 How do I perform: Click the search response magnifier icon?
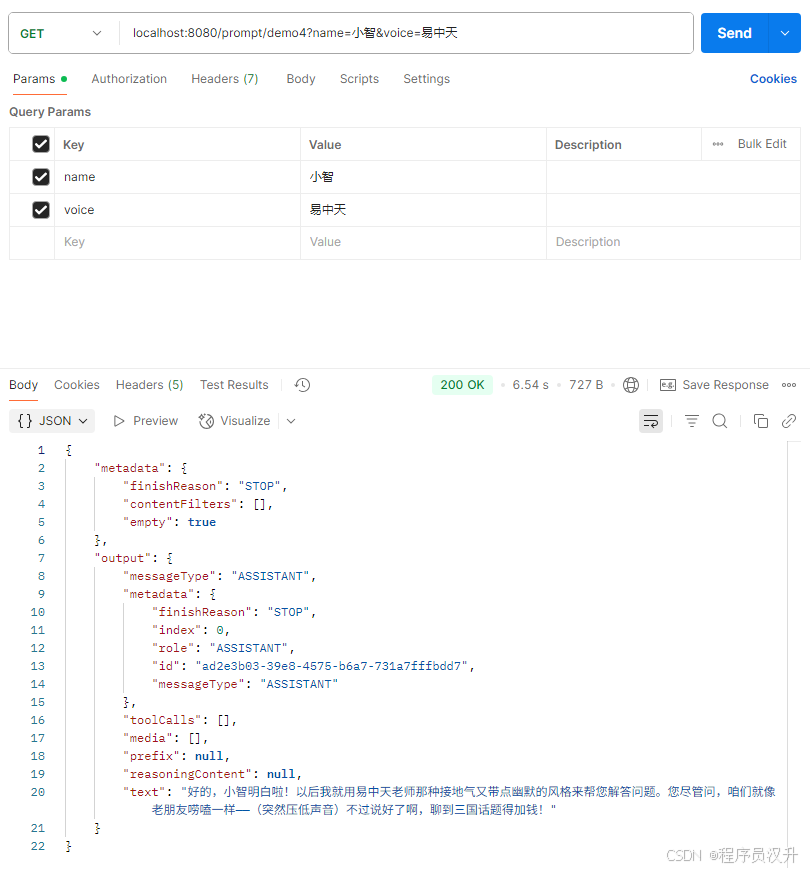[720, 421]
